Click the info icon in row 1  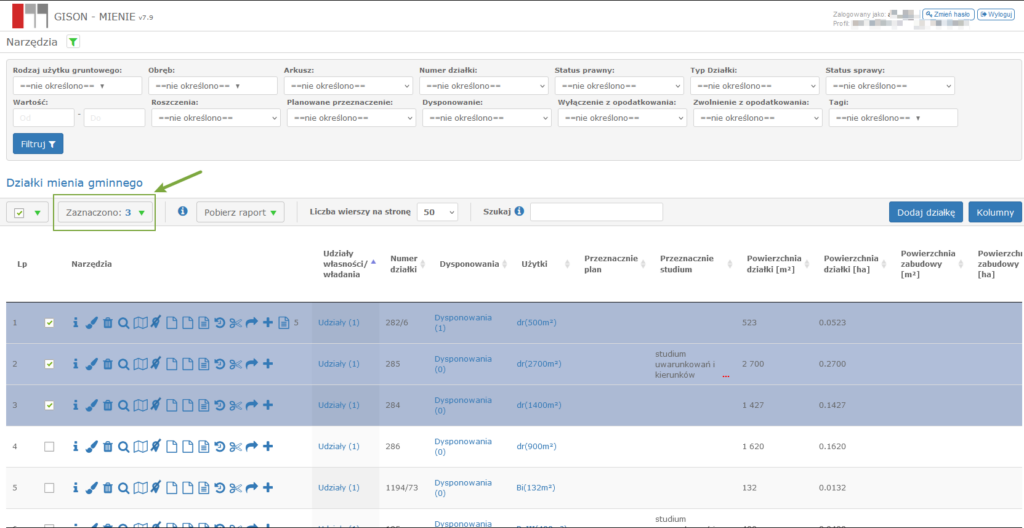[76, 323]
